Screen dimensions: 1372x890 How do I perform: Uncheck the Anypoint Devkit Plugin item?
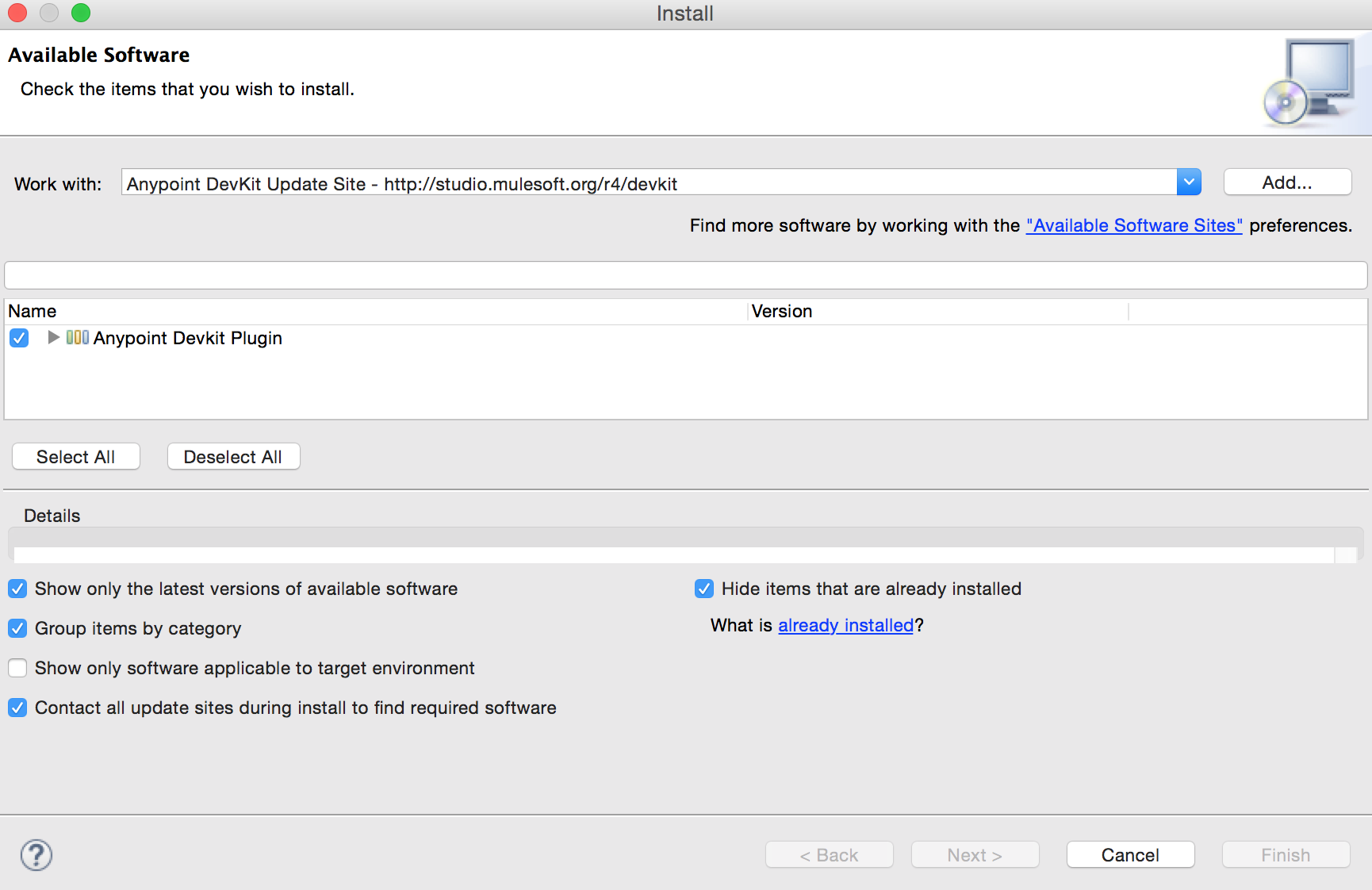[x=19, y=338]
